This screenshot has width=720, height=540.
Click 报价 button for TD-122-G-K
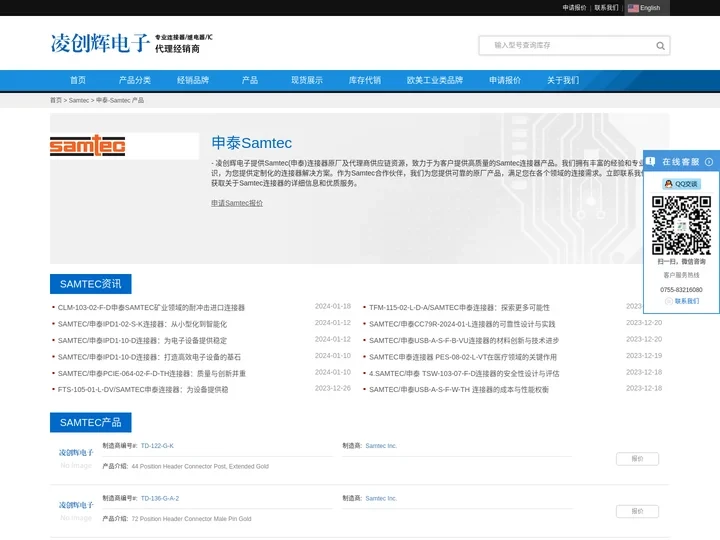pos(637,459)
